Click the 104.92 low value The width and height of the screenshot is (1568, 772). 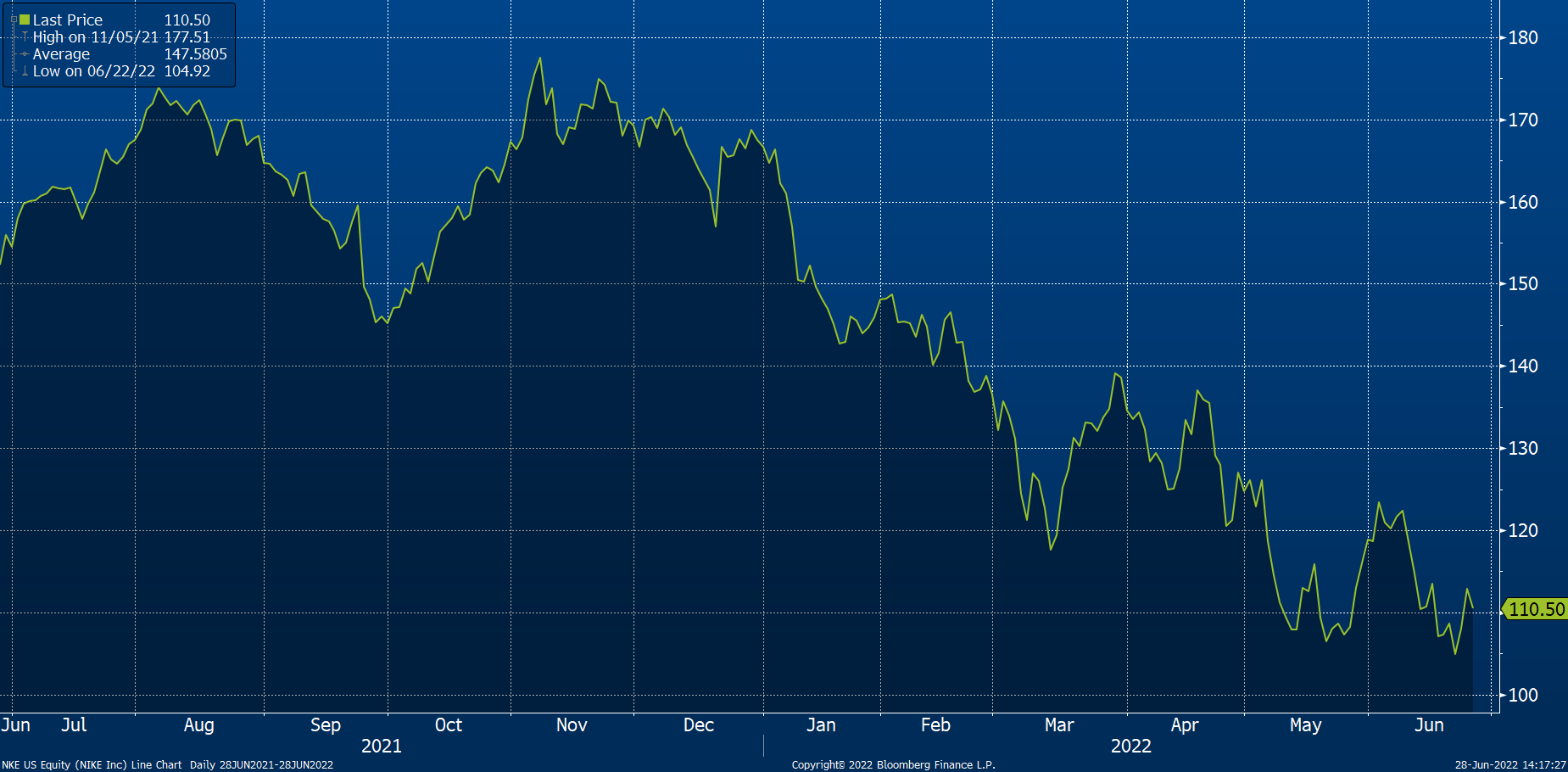pos(187,71)
